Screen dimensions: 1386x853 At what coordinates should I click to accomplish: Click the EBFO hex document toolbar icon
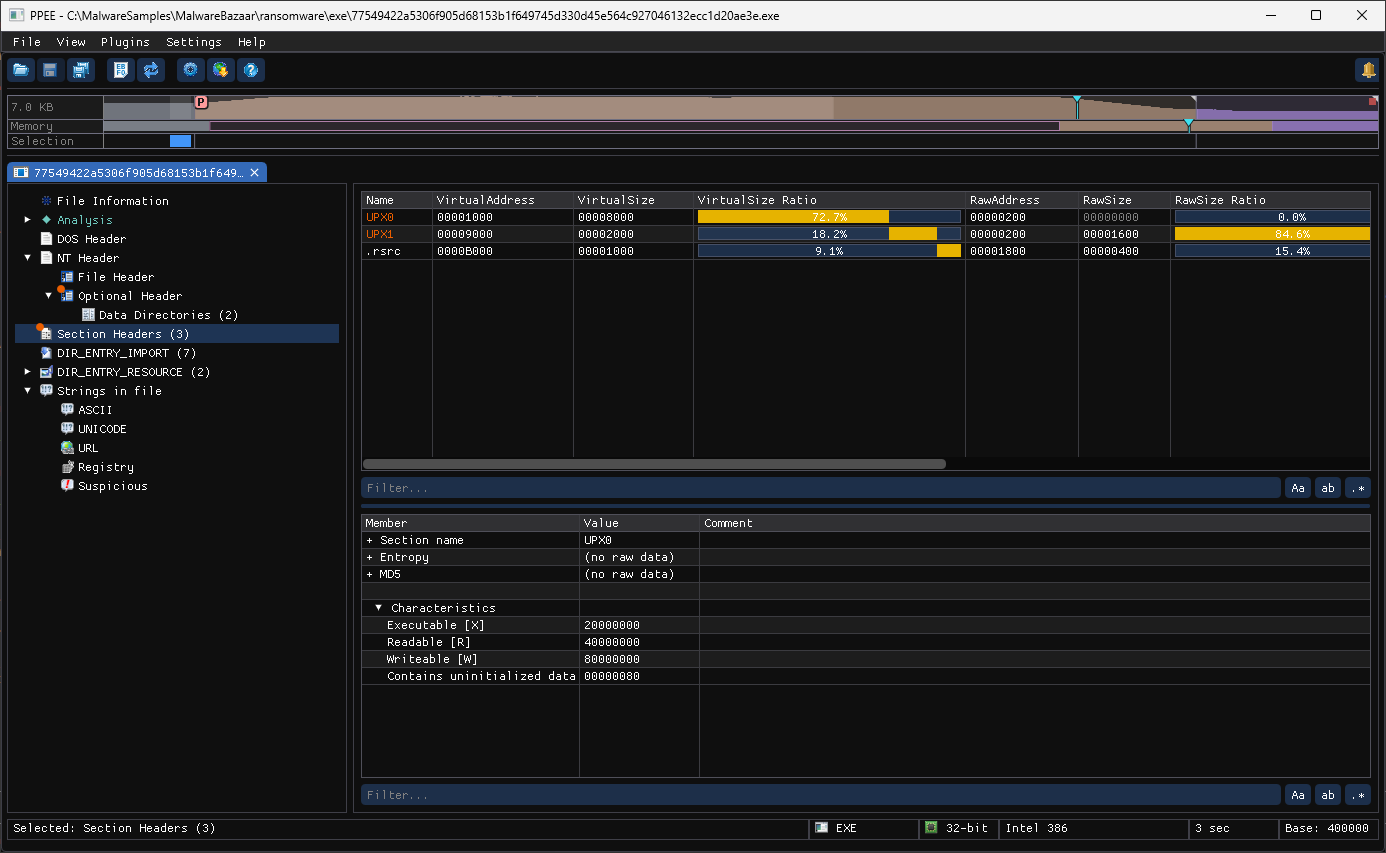121,70
